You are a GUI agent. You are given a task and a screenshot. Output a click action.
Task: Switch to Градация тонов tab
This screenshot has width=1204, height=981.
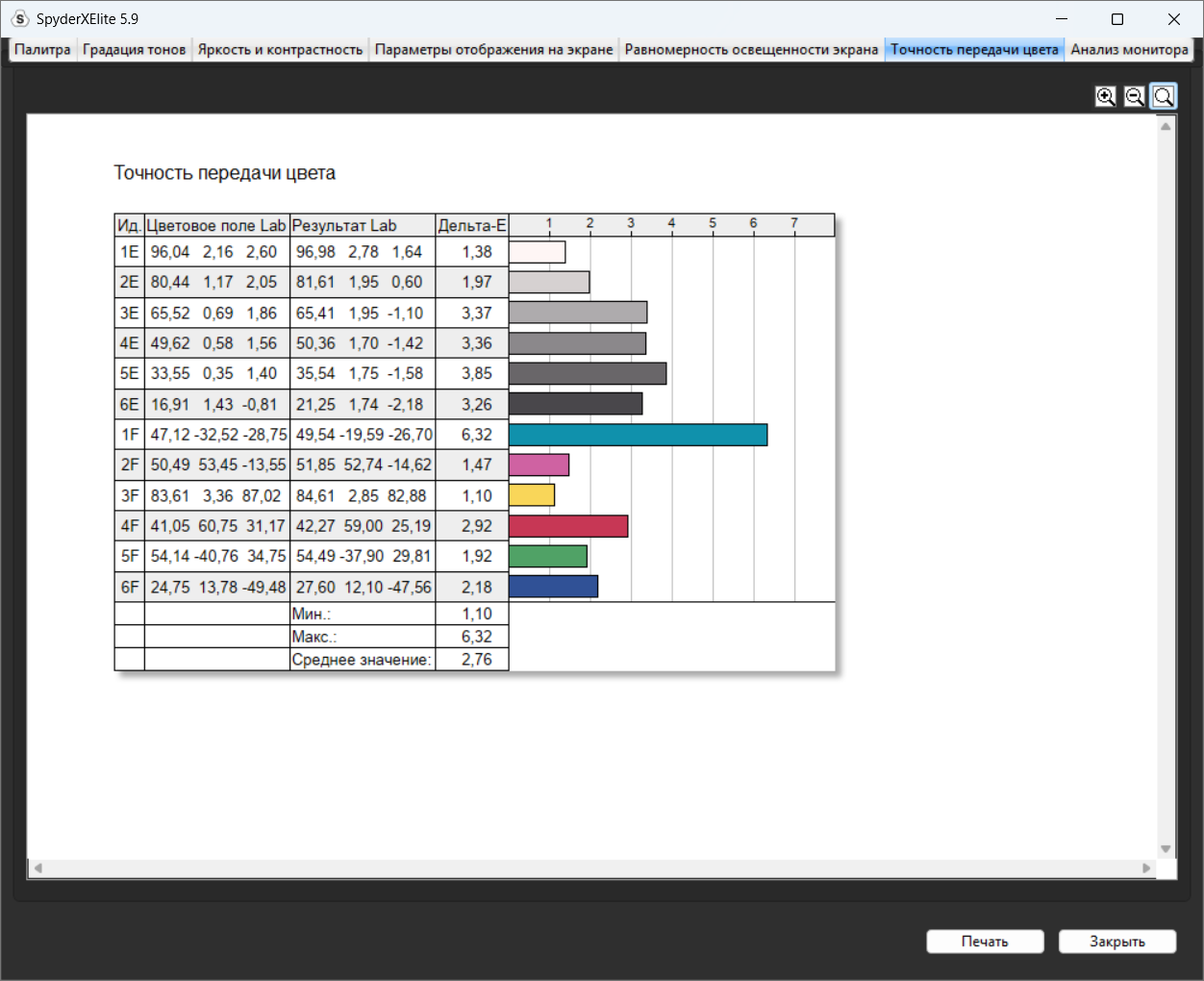[x=134, y=49]
